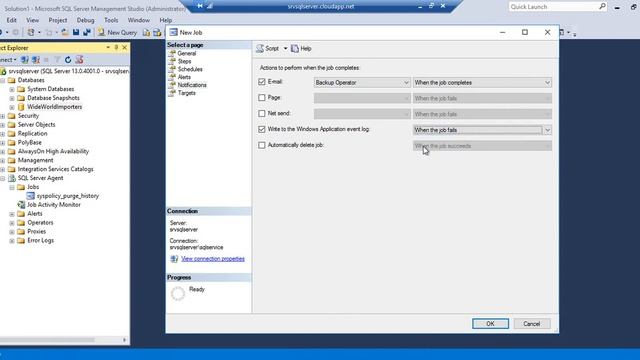The image size is (640, 360).
Task: Open the Script dropdown arrow
Action: tap(285, 49)
